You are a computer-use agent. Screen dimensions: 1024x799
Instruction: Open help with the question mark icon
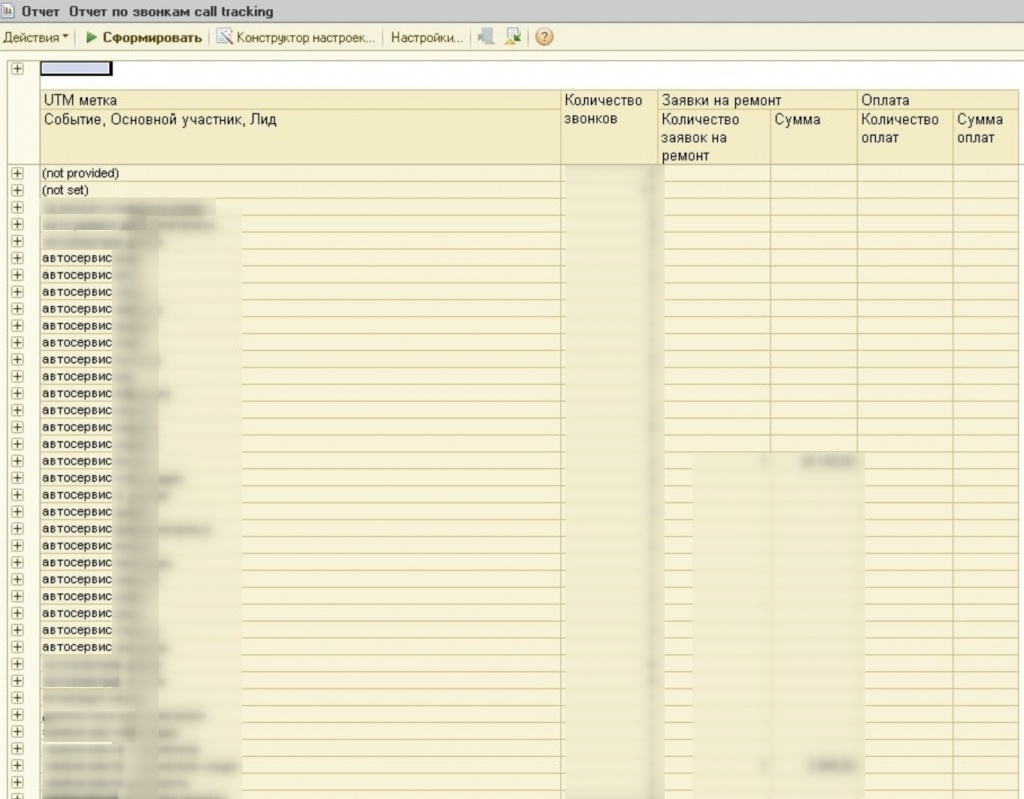pyautogui.click(x=544, y=38)
